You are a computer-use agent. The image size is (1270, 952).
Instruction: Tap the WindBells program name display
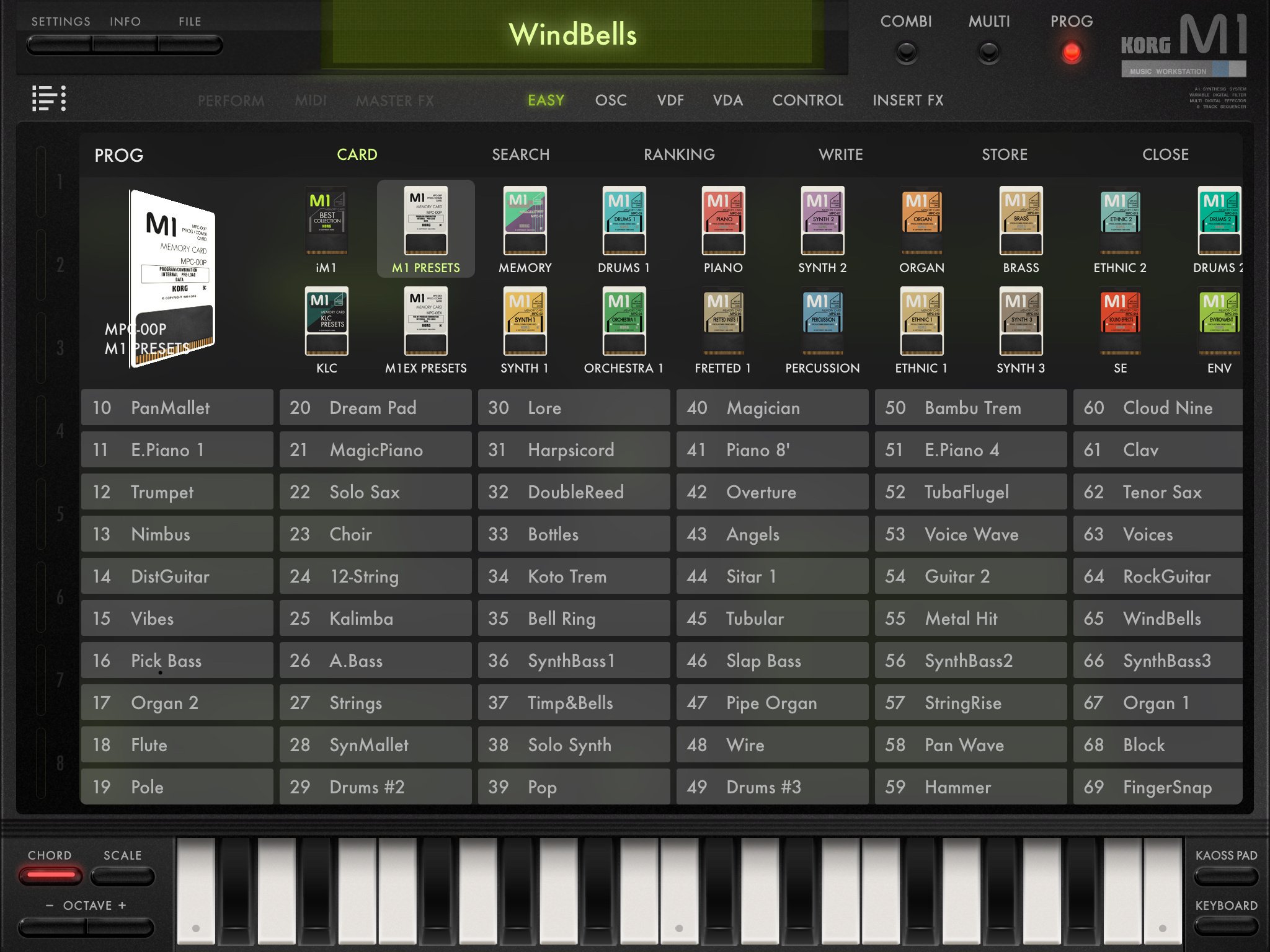click(x=572, y=33)
